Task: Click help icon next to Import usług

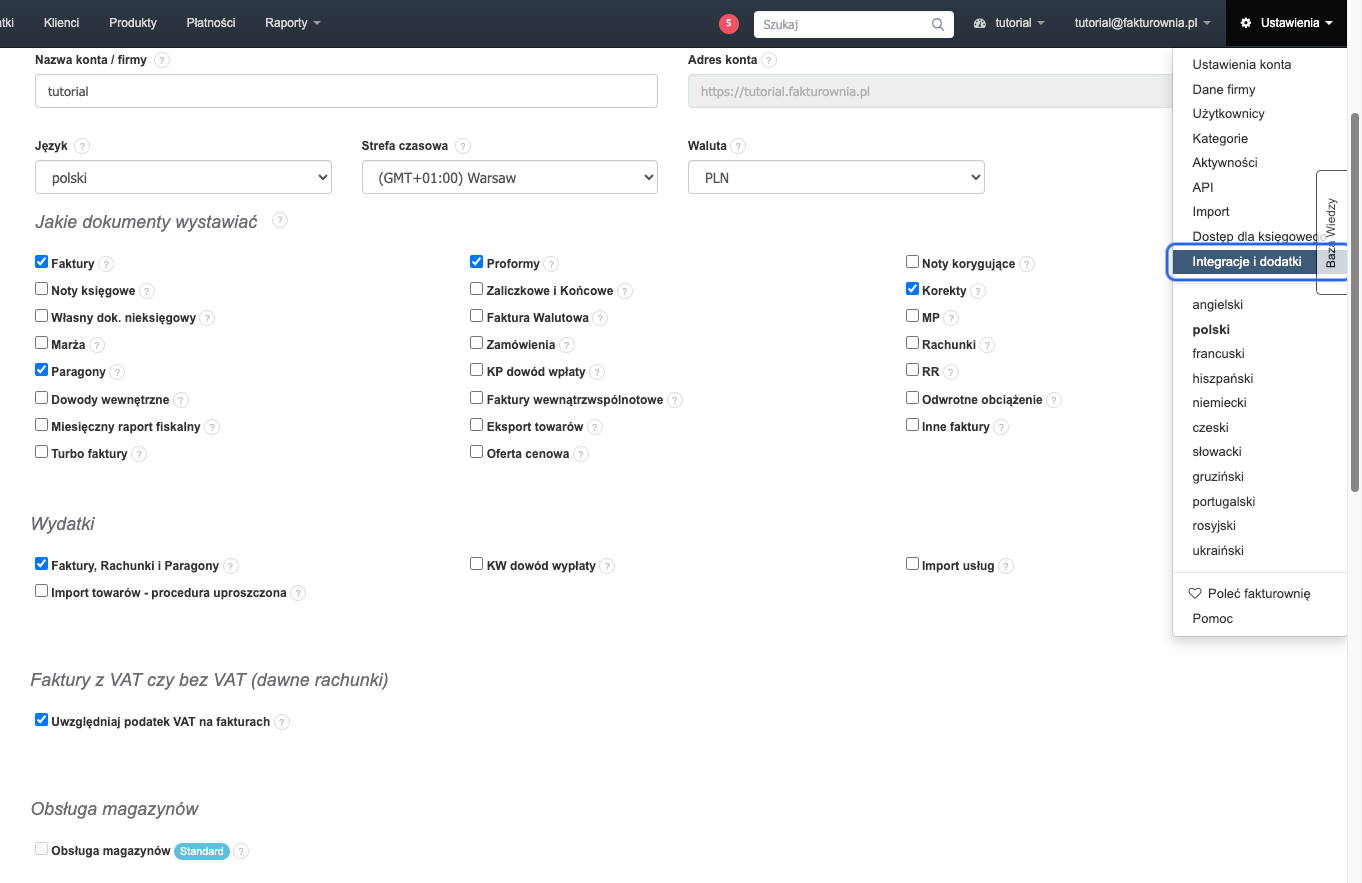Action: pyautogui.click(x=1006, y=566)
